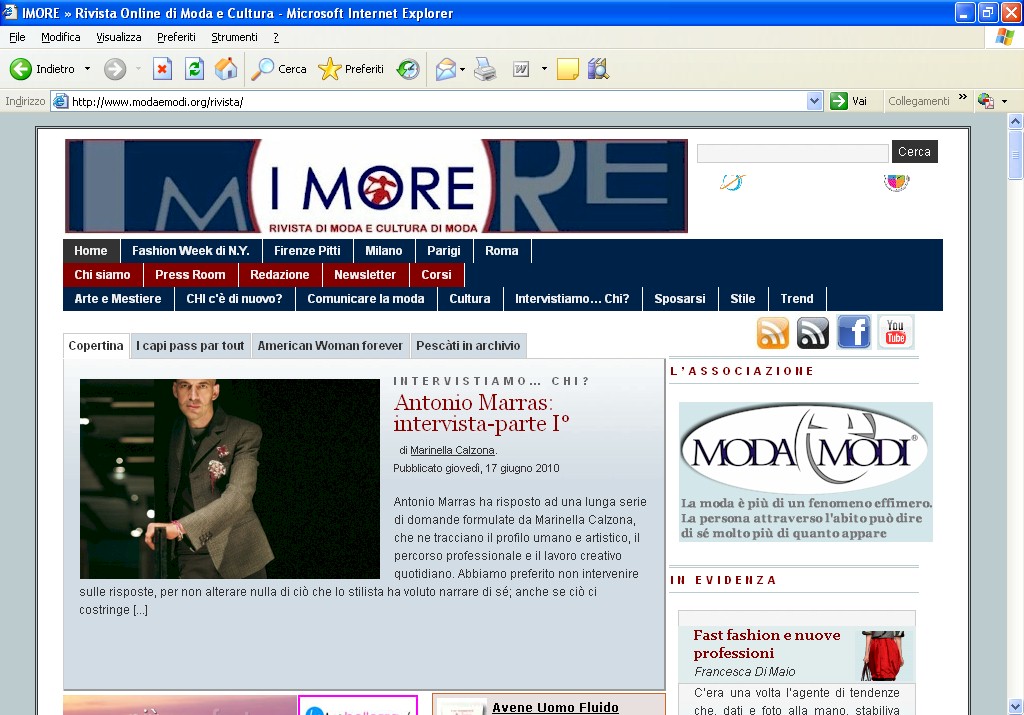Click the black RSS feed icon

pos(813,332)
